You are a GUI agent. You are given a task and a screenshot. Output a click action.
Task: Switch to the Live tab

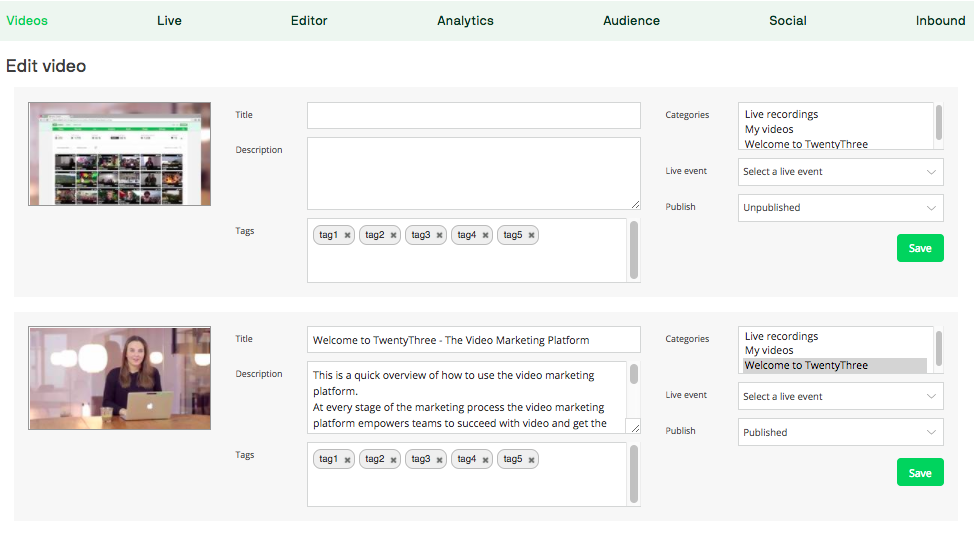[169, 20]
